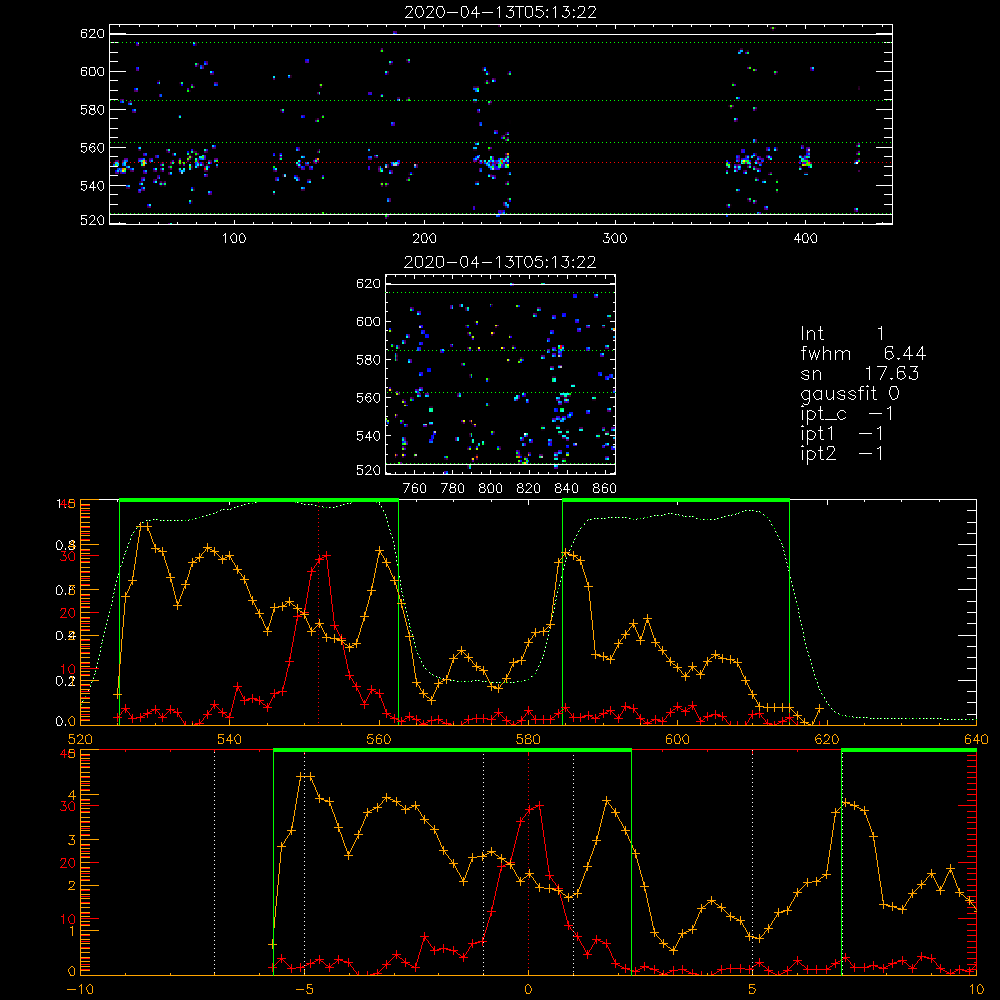
Task: Click the 580 x-axis label of profile plot
Action: (528, 739)
